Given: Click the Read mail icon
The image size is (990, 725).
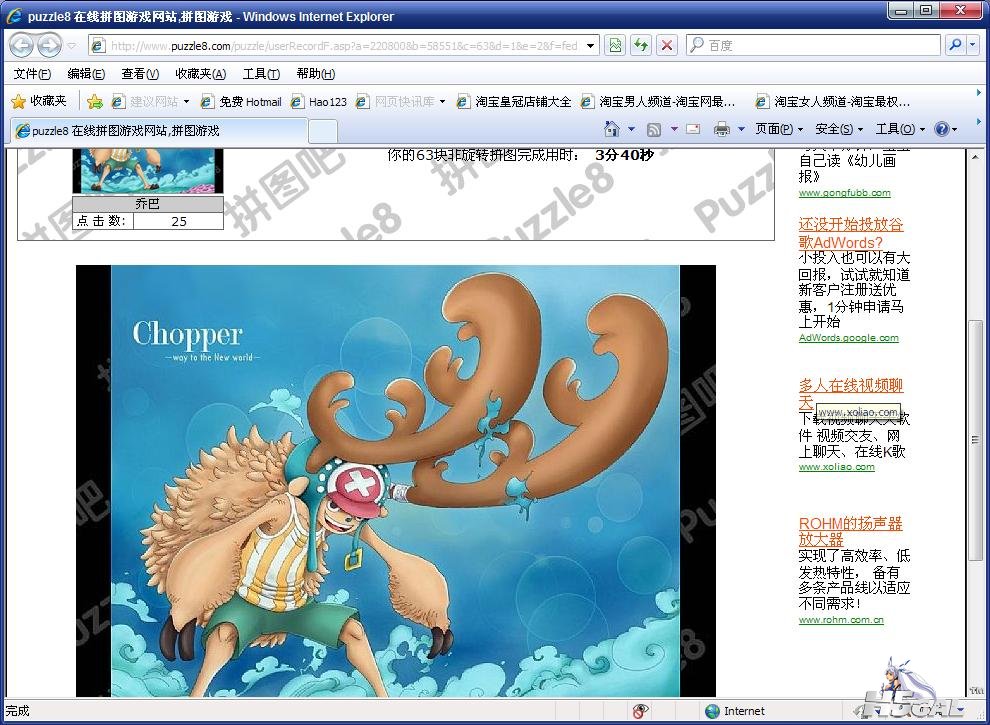Looking at the screenshot, I should (x=693, y=129).
